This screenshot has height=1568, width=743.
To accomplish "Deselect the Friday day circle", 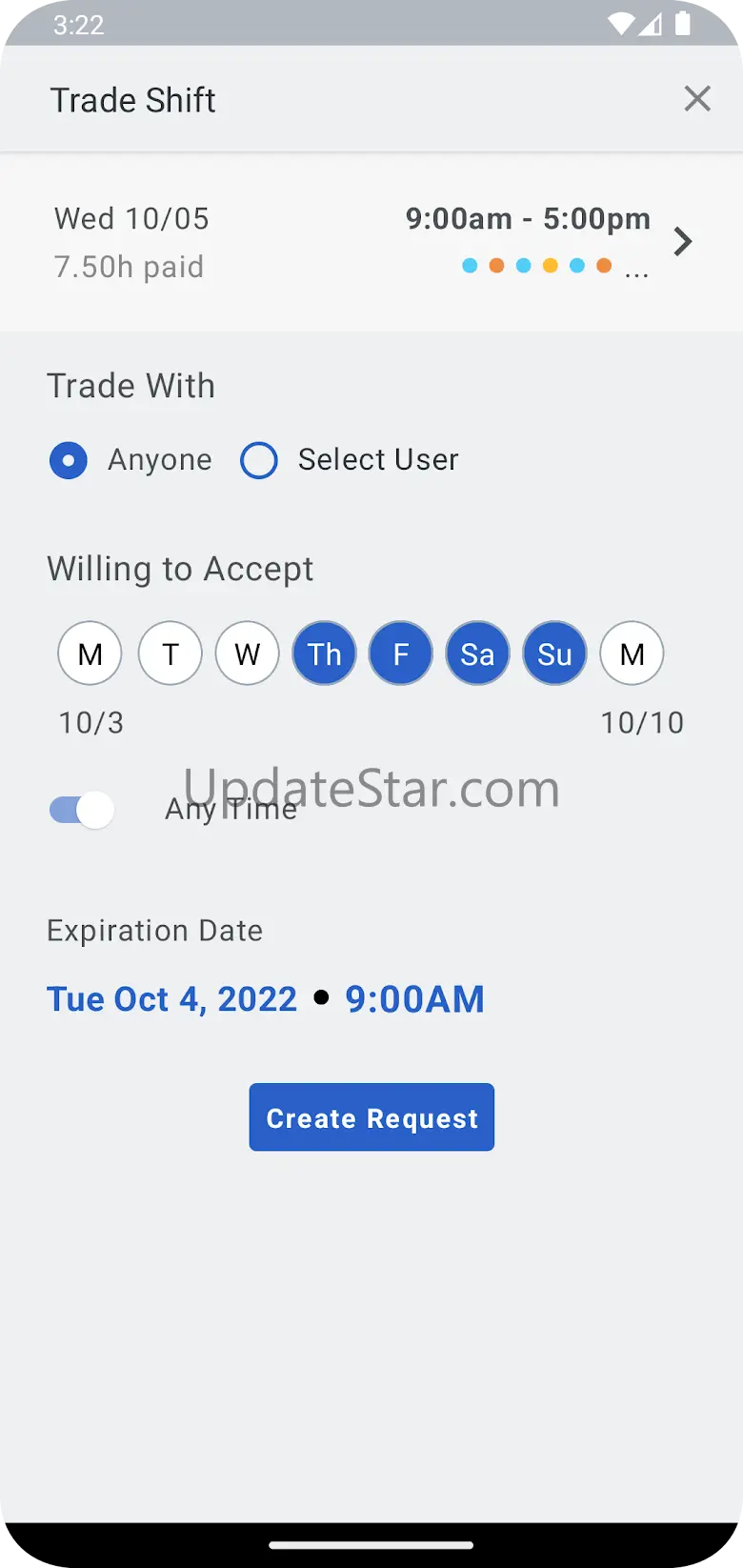I will click(401, 653).
